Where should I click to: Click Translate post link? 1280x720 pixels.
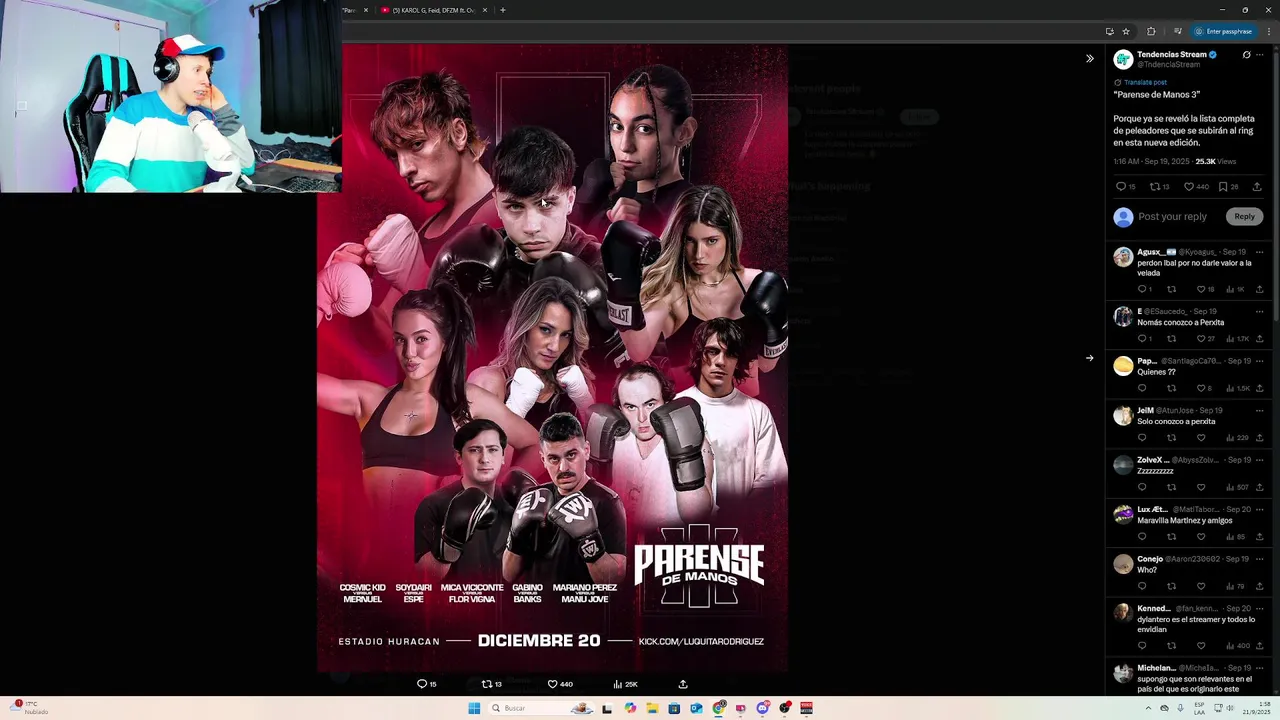point(1145,82)
